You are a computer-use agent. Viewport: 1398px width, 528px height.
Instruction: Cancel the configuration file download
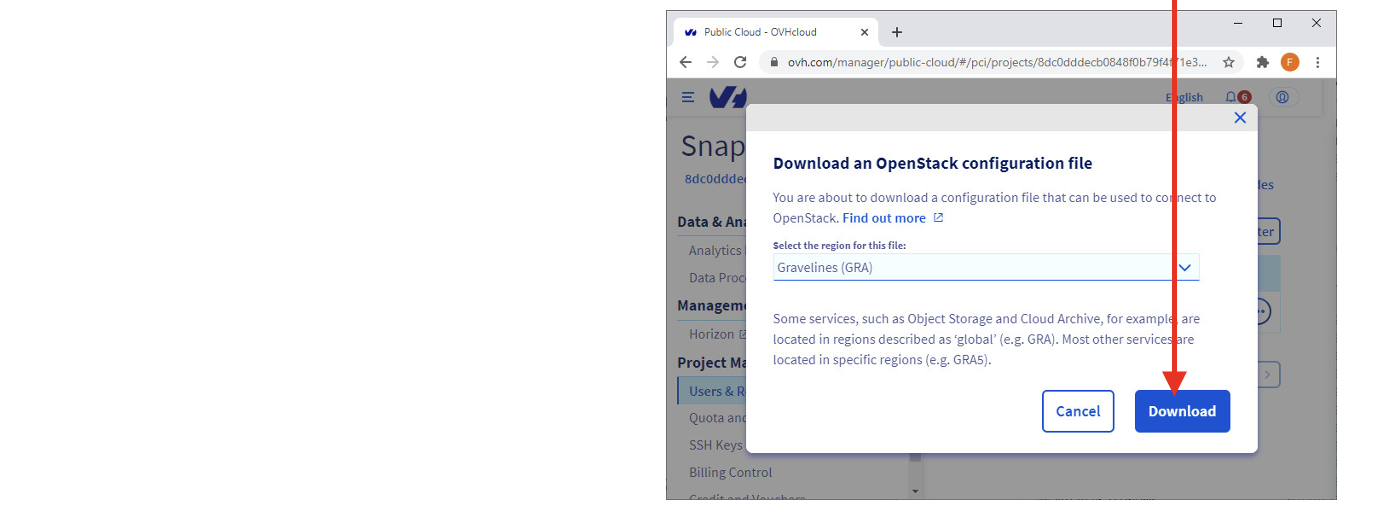(x=1077, y=411)
